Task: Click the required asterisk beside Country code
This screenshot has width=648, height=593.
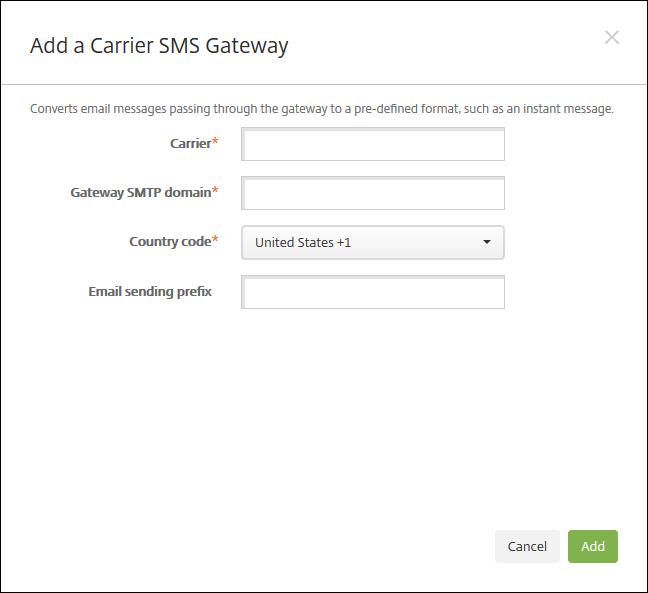Action: pyautogui.click(x=216, y=240)
